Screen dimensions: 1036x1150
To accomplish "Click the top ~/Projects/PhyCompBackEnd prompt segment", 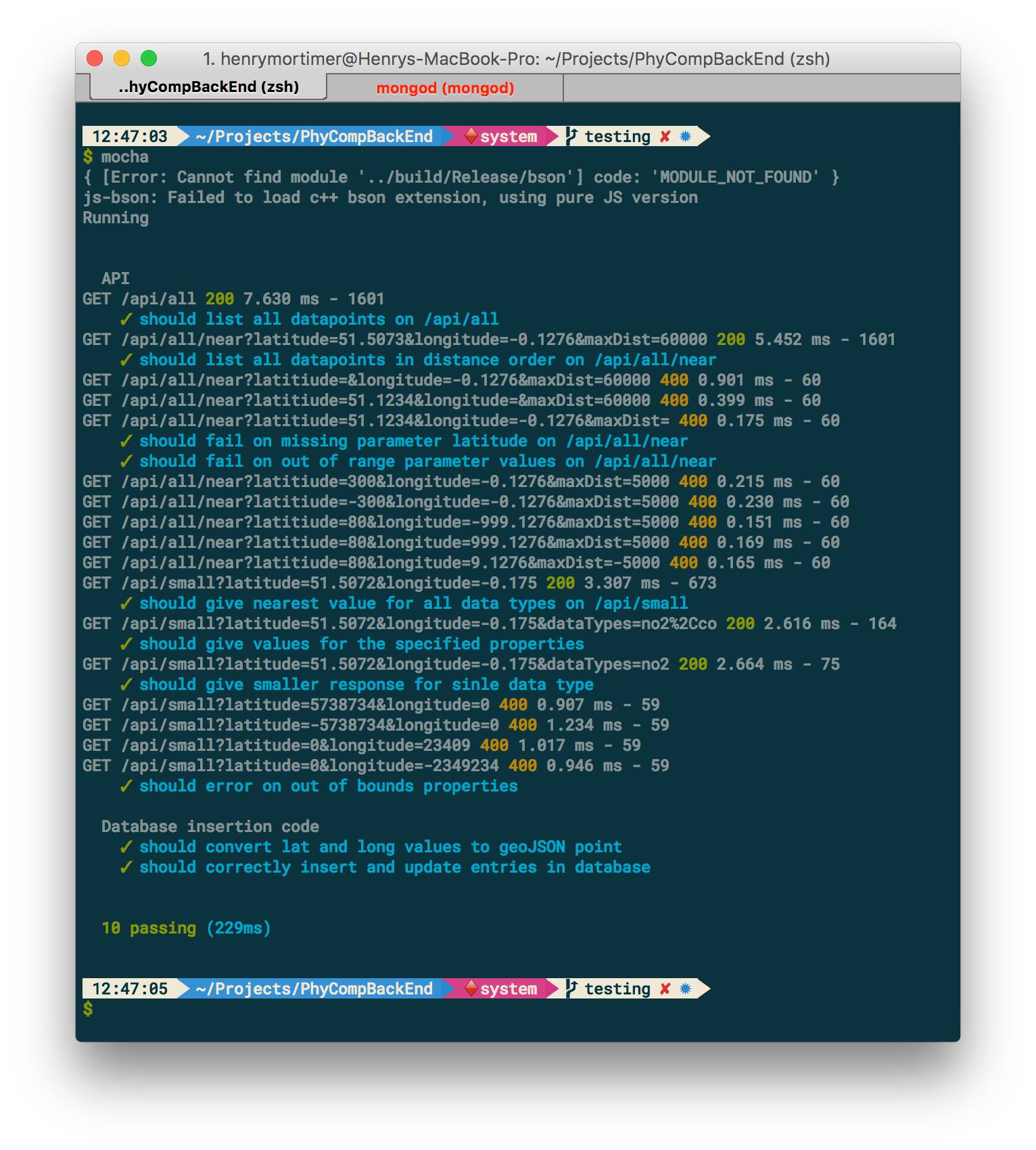I will [x=314, y=137].
